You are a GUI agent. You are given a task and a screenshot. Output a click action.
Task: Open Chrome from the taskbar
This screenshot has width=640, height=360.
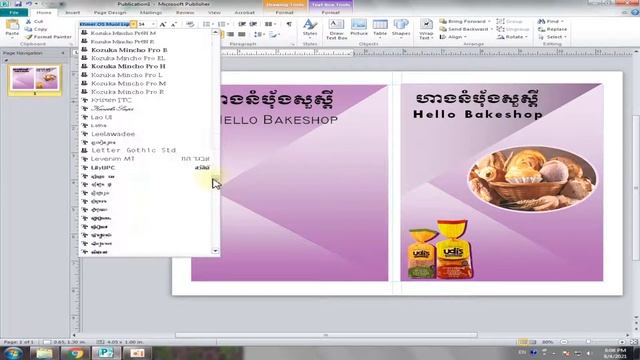tap(75, 353)
